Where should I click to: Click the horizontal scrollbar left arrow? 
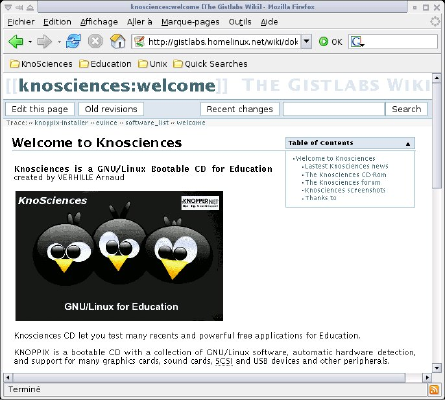[7, 378]
